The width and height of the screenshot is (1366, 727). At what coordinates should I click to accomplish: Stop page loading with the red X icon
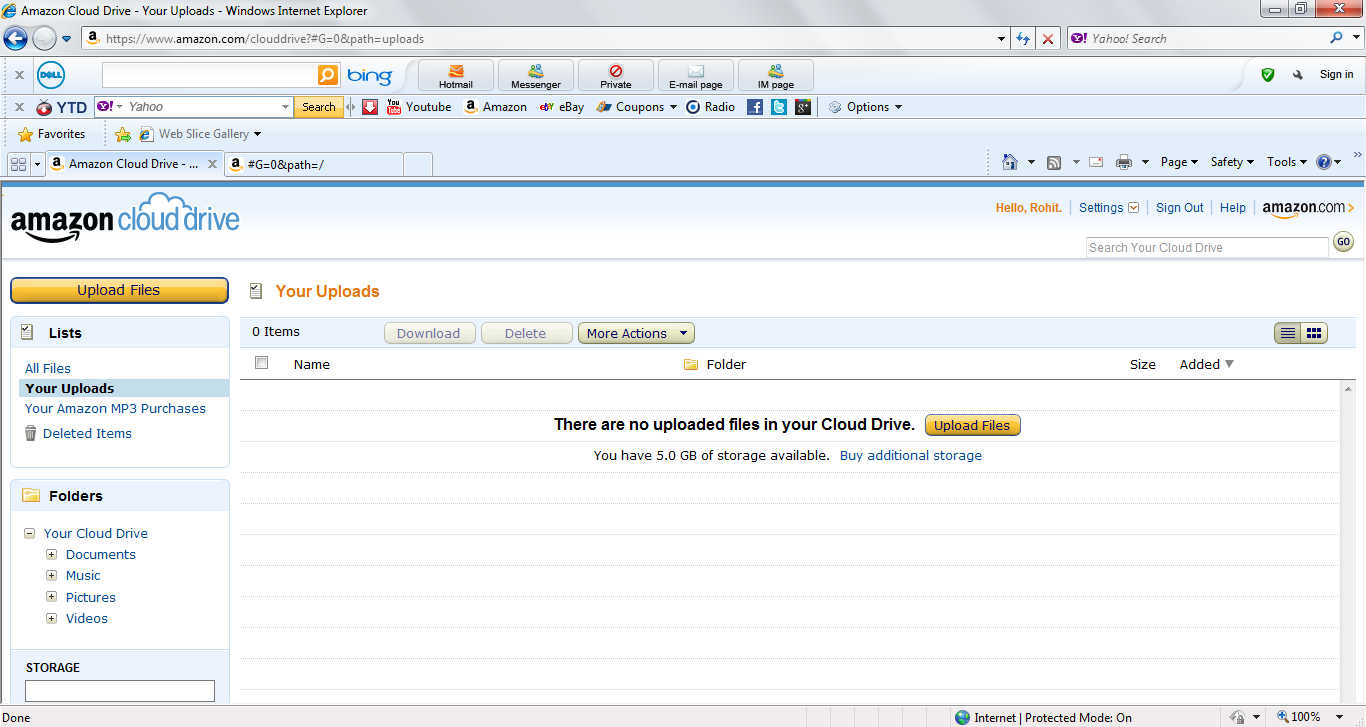pos(1047,39)
